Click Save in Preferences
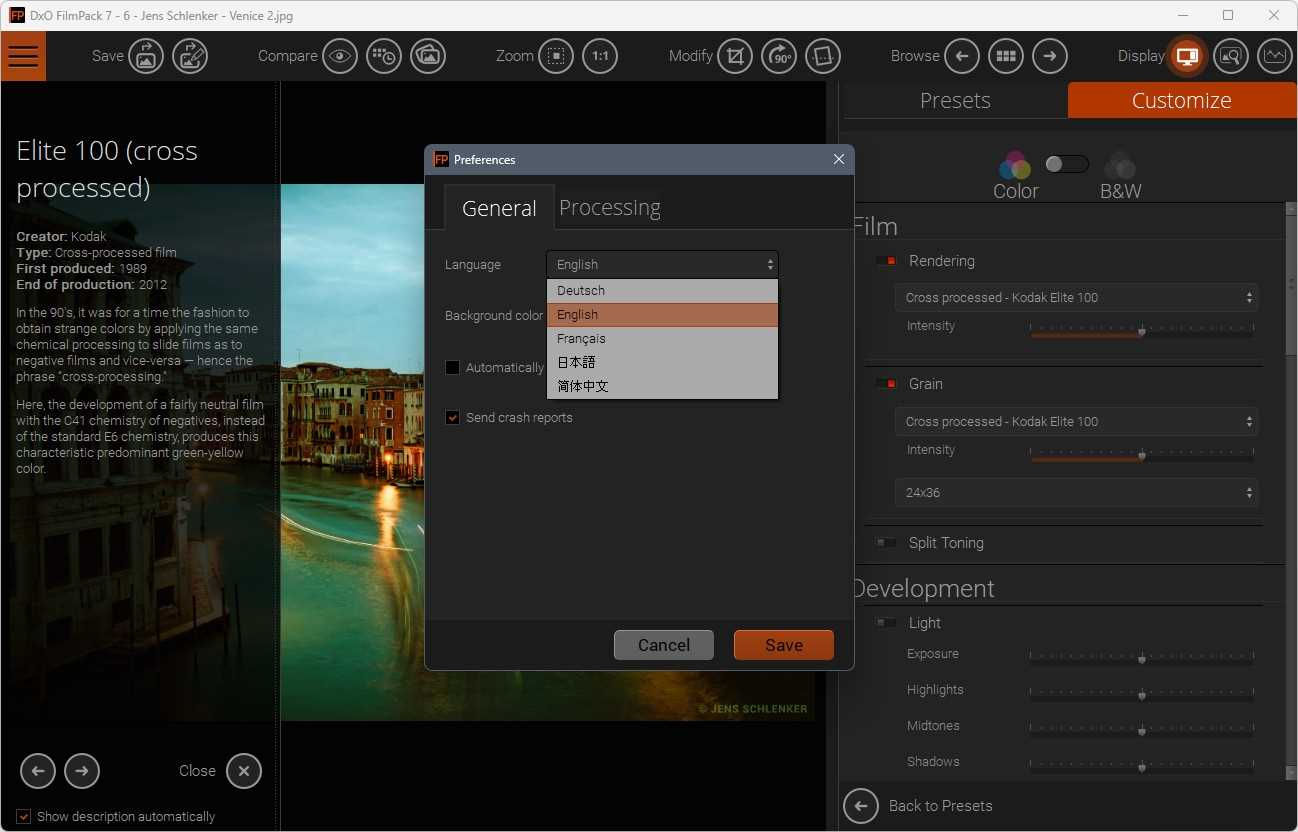This screenshot has width=1298, height=832. (784, 645)
